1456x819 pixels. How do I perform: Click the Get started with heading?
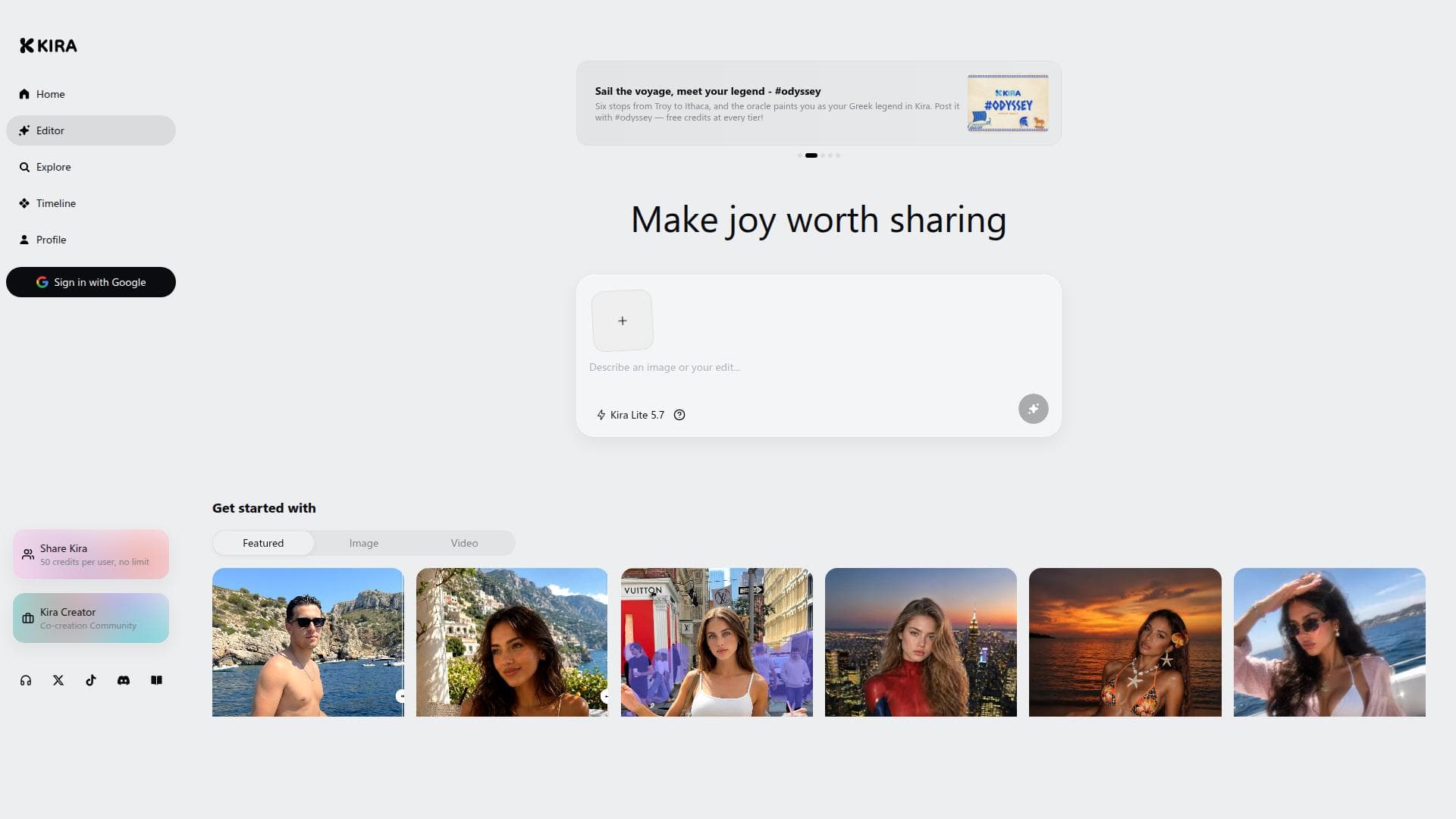point(264,508)
